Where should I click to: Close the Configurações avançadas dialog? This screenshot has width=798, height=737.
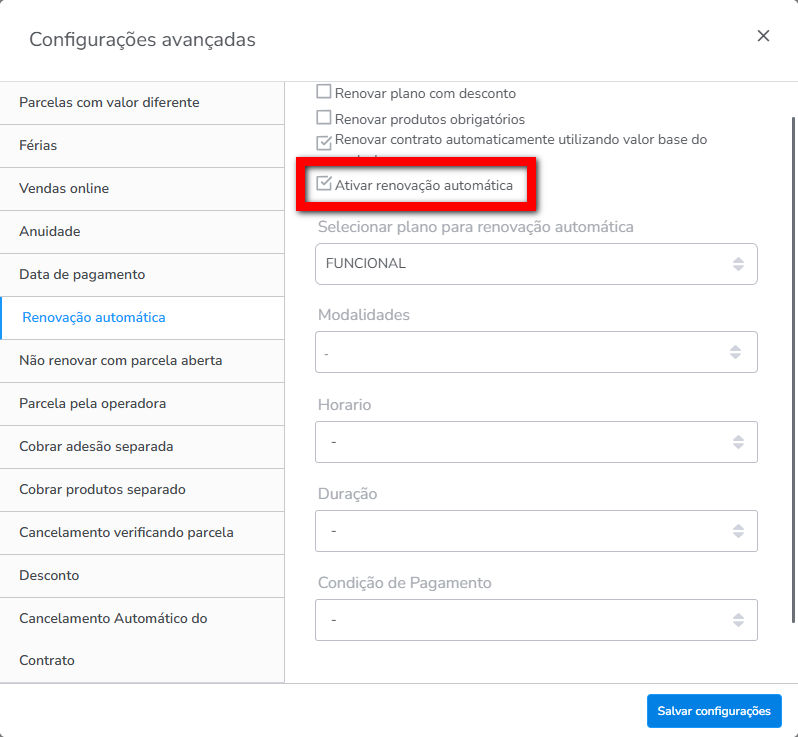coord(763,36)
